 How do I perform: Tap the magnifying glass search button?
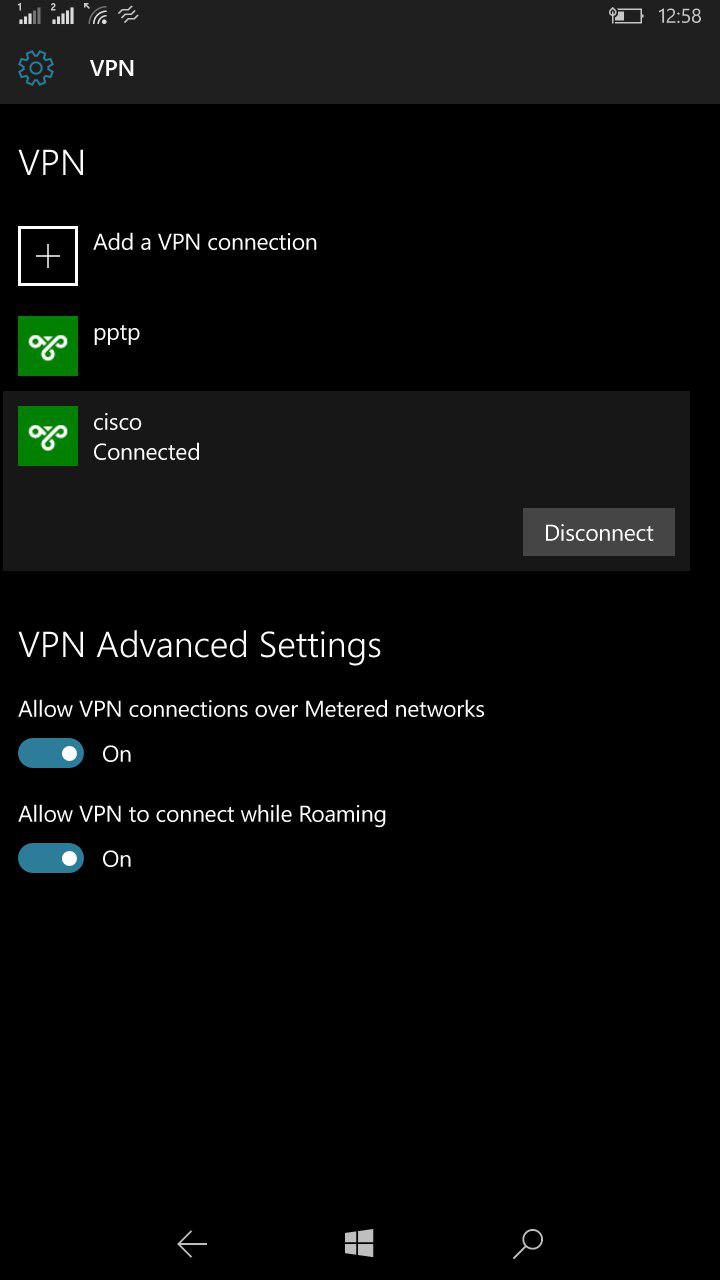point(527,1243)
